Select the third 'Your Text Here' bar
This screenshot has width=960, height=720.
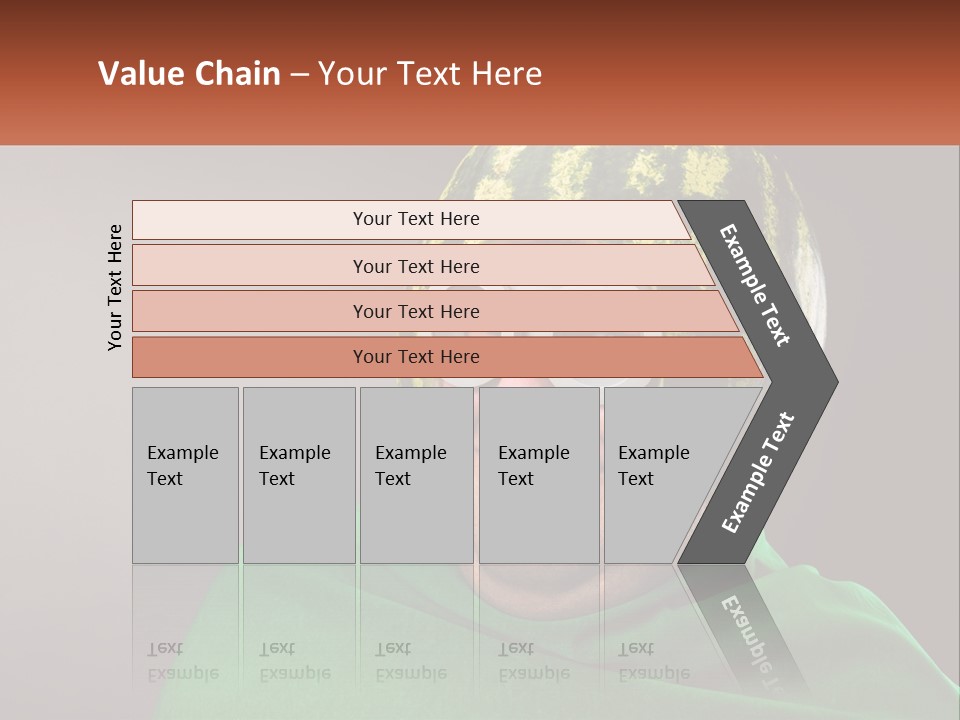[435, 311]
